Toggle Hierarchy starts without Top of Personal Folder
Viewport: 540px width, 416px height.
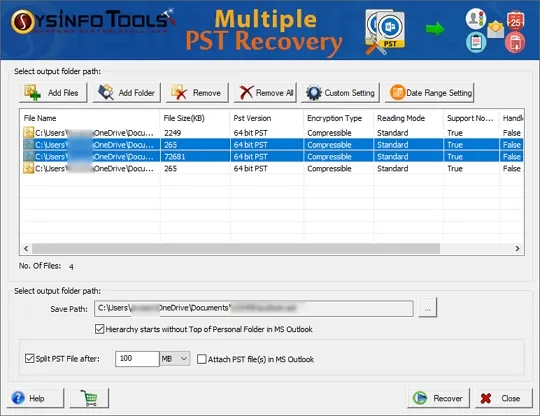coord(100,329)
